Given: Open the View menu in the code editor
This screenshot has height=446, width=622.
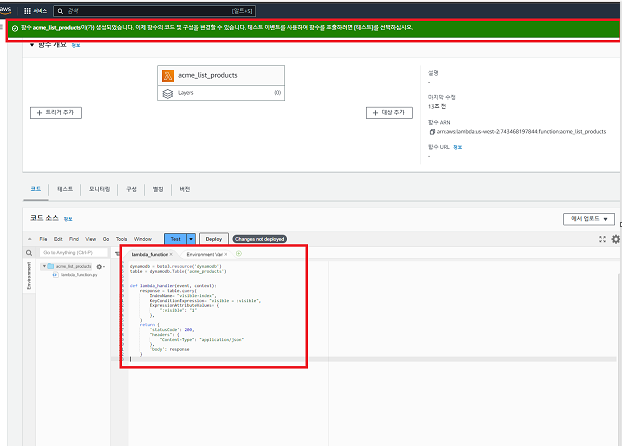Looking at the screenshot, I should tap(91, 239).
